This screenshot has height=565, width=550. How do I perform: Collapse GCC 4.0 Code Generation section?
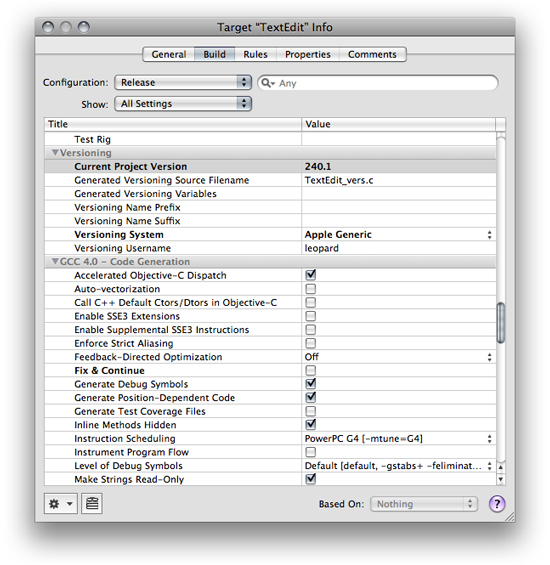coord(55,262)
